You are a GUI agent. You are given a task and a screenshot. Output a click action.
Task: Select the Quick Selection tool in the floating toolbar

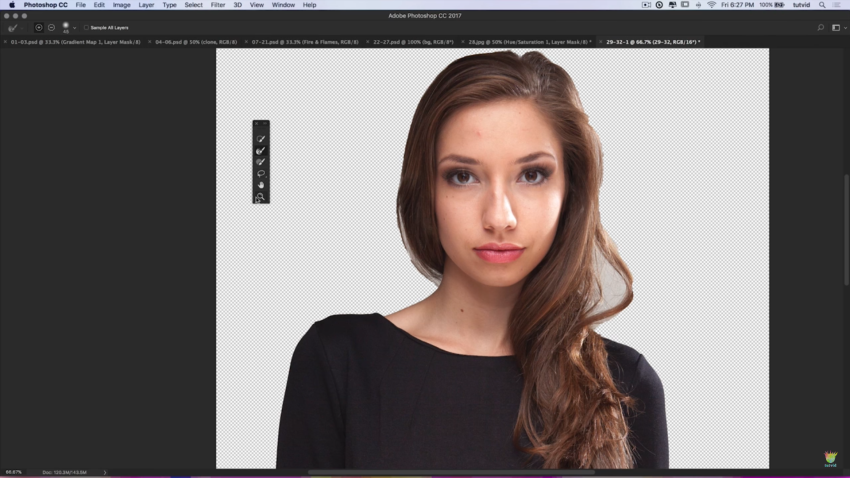click(x=261, y=139)
